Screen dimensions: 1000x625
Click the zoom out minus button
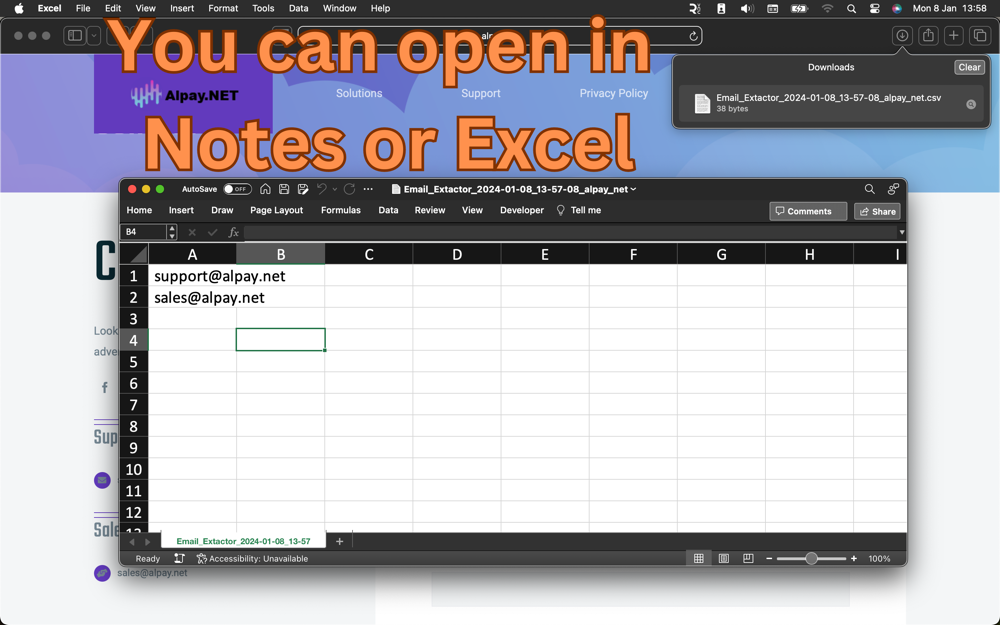coord(769,558)
